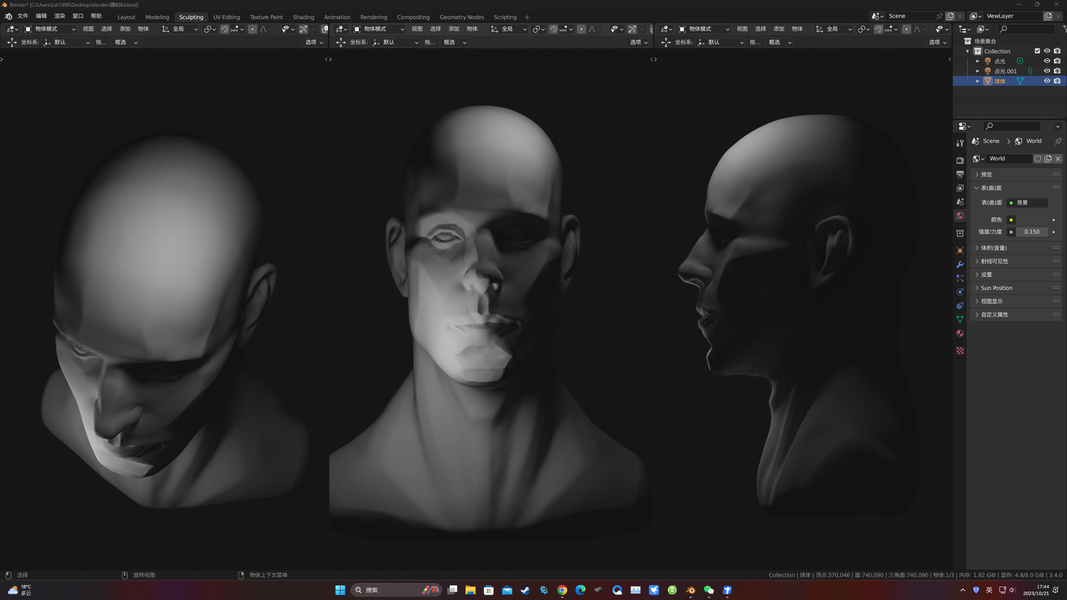
Task: Click the Move tool icon in left viewport
Action: [12, 42]
